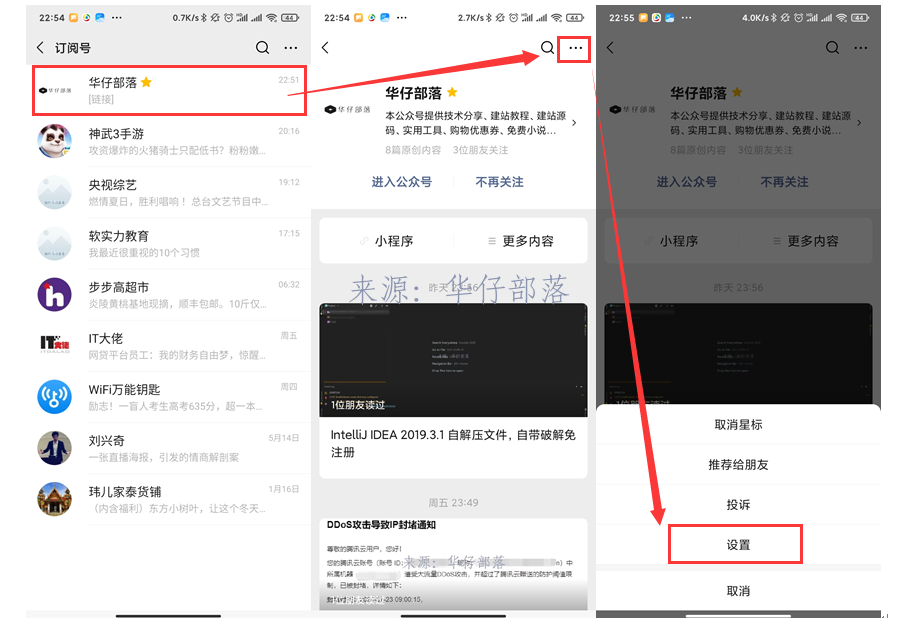
Task: Tap the back arrow beside 订阅号 title
Action: point(40,48)
